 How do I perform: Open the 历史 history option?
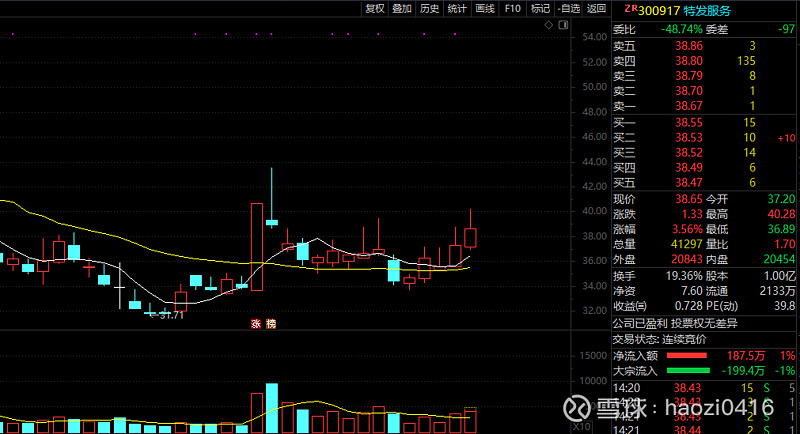pos(430,9)
